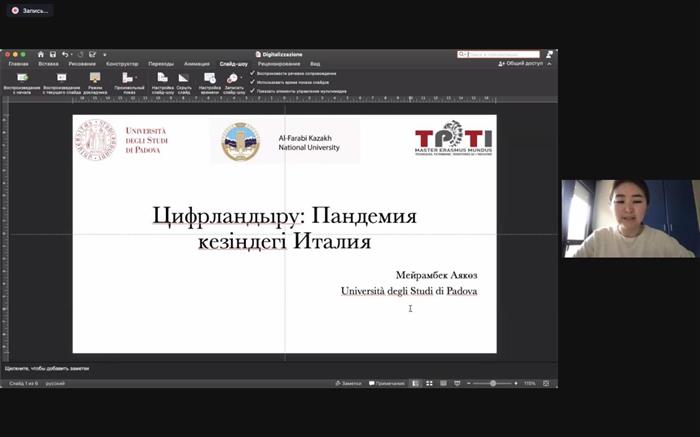
Task: Uncheck Show Media Controls option
Action: coord(253,91)
